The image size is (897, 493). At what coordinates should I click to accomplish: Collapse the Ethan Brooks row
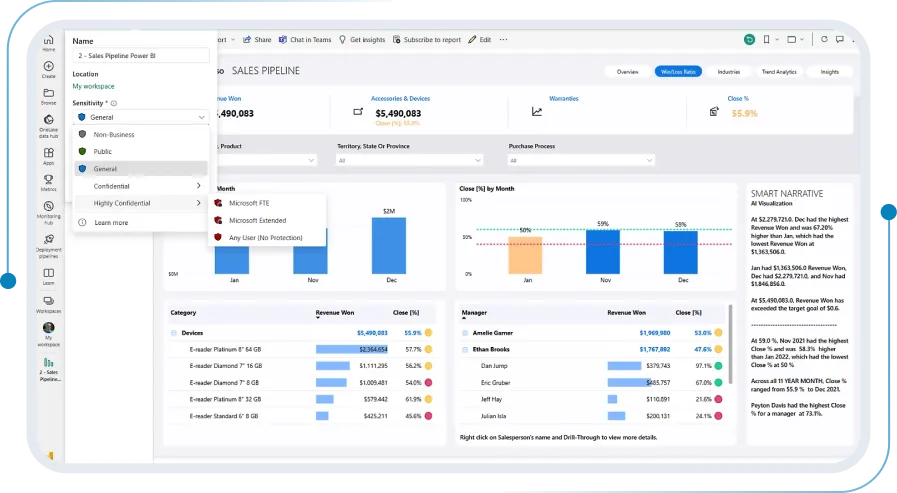coord(465,349)
